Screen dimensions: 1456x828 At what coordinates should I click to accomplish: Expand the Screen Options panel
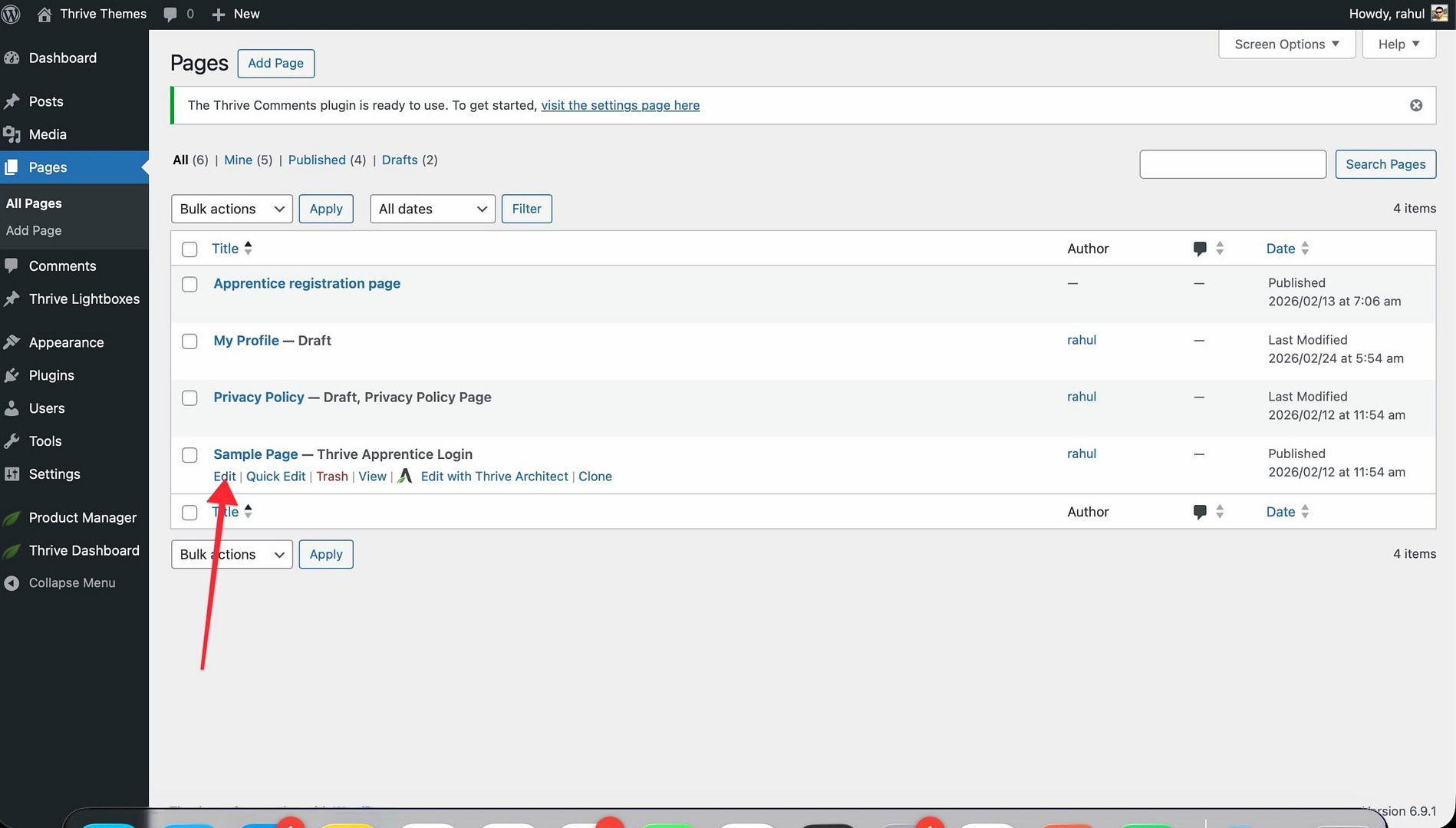pyautogui.click(x=1286, y=45)
